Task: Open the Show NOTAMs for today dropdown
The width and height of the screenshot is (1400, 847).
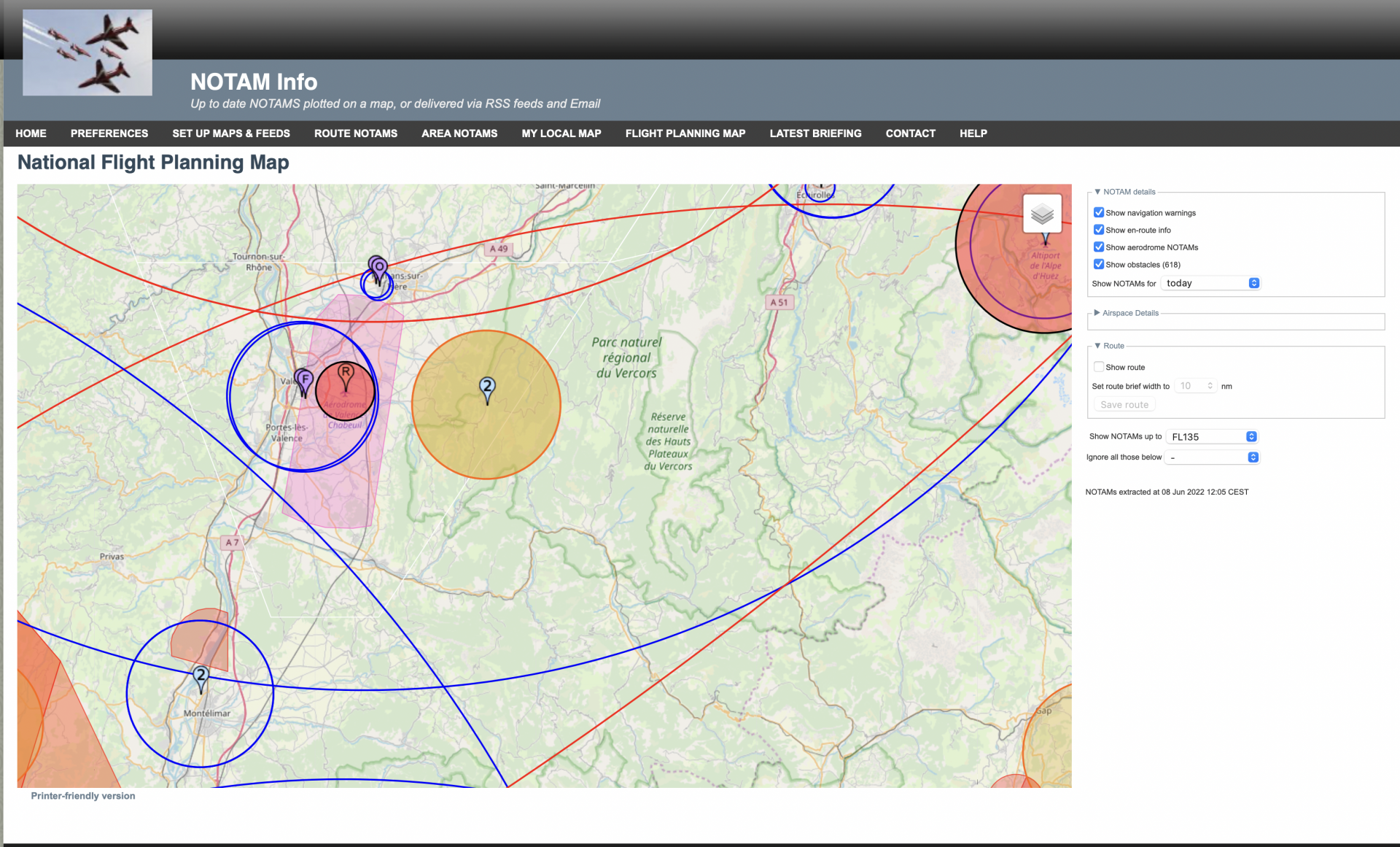Action: pos(1211,283)
